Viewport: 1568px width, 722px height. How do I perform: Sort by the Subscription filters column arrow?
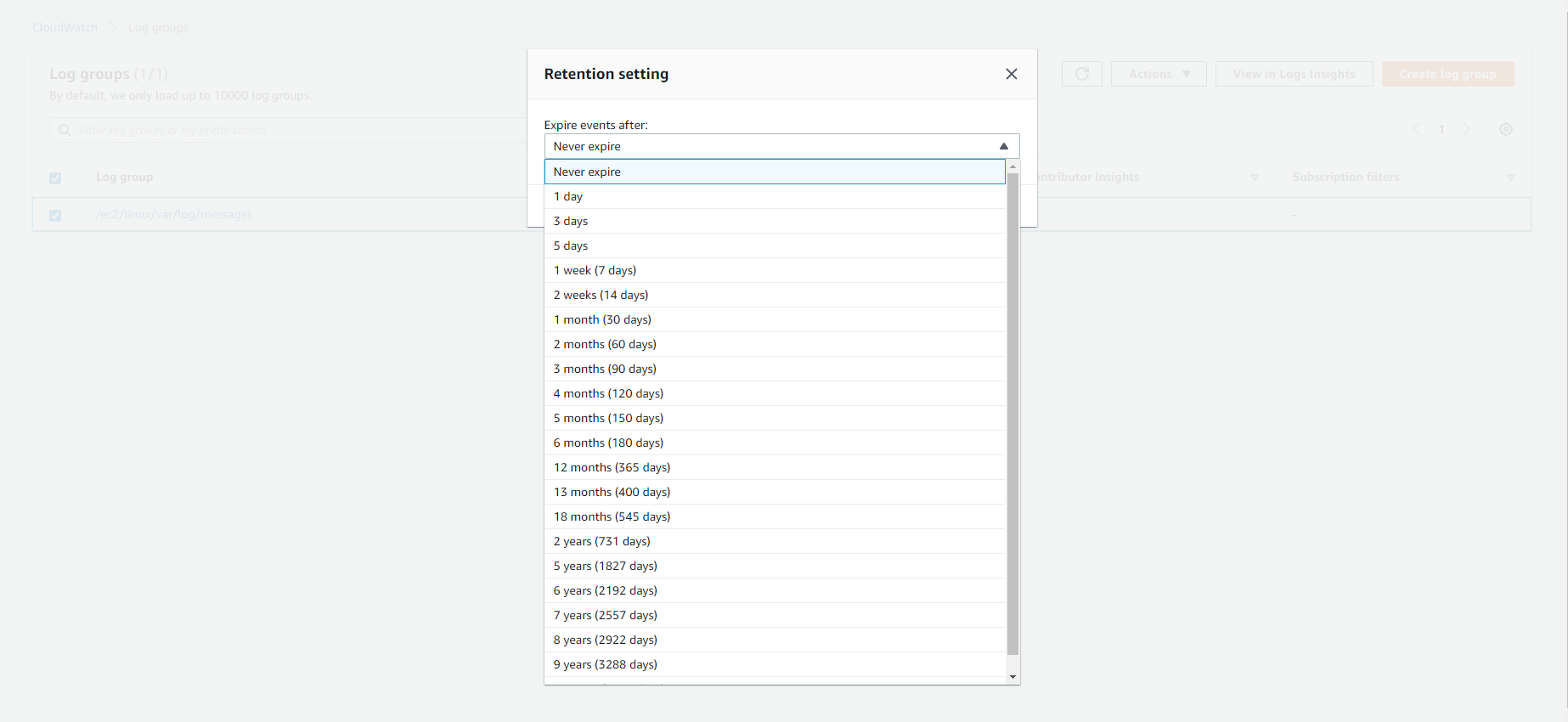click(1510, 178)
